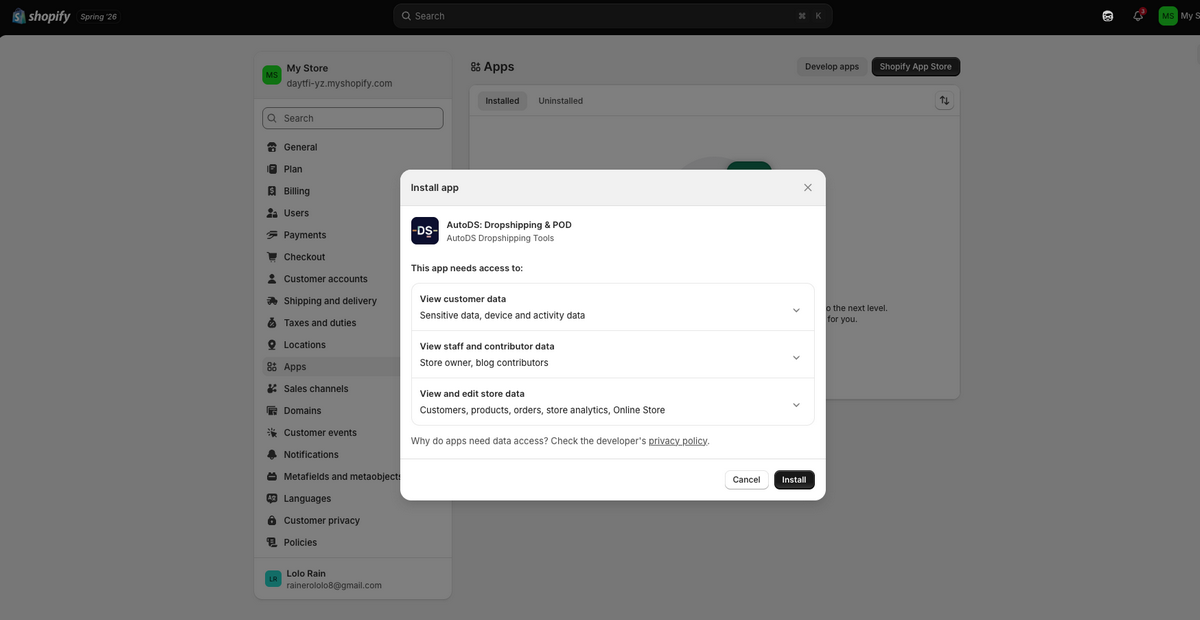The image size is (1200, 620).
Task: Click the General settings store icon
Action: click(x=272, y=147)
